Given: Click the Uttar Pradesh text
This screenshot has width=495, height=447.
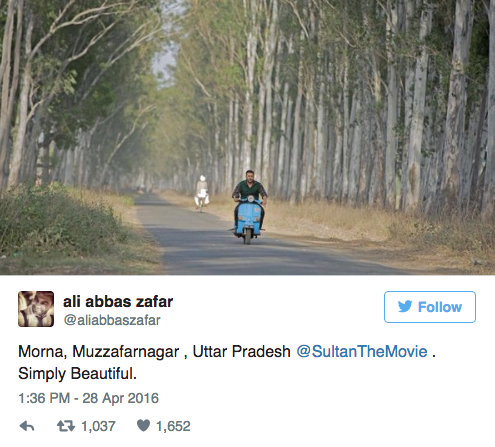Looking at the screenshot, I should (242, 351).
